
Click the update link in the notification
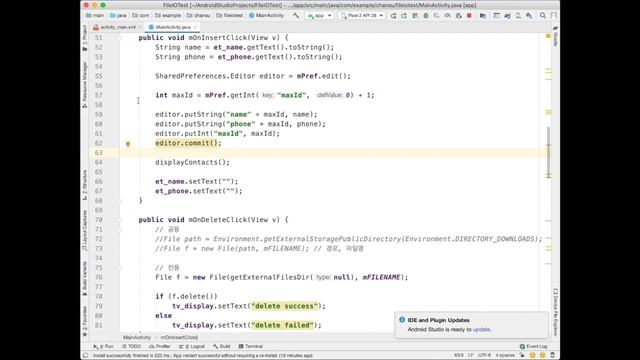pos(481,329)
